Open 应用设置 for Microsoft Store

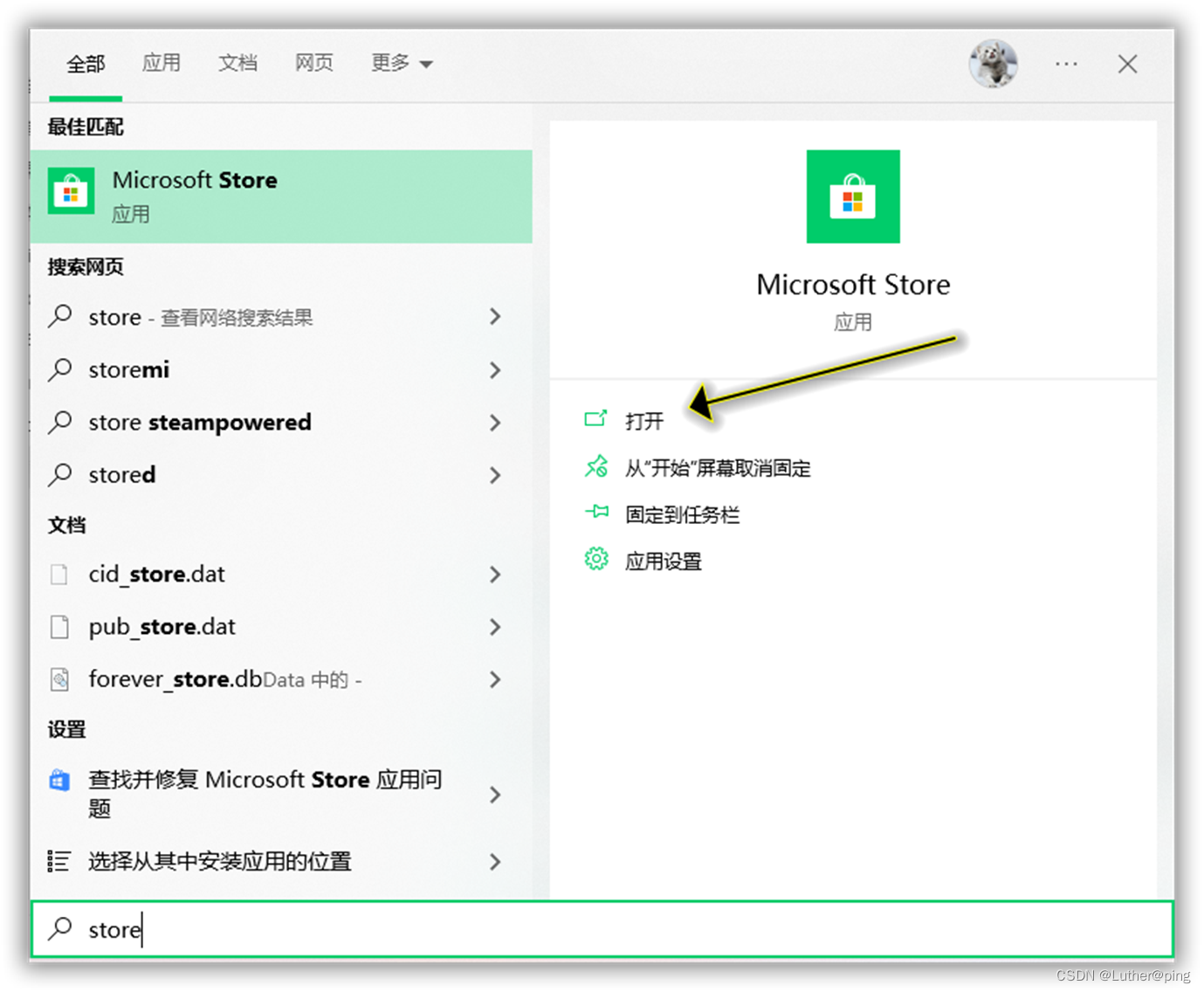664,561
